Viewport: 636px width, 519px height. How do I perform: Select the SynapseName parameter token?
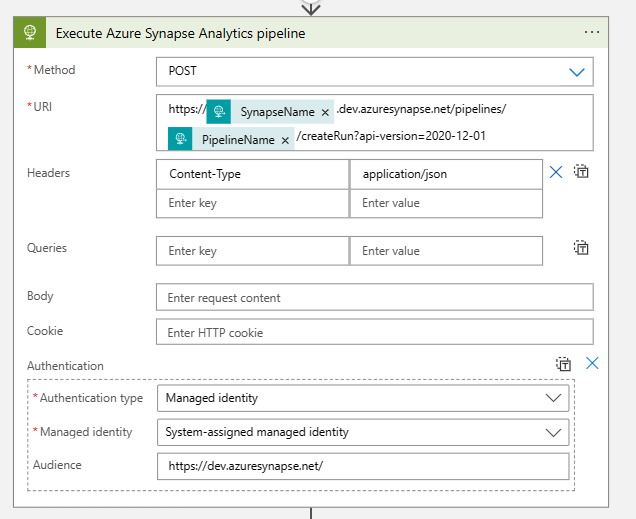270,112
